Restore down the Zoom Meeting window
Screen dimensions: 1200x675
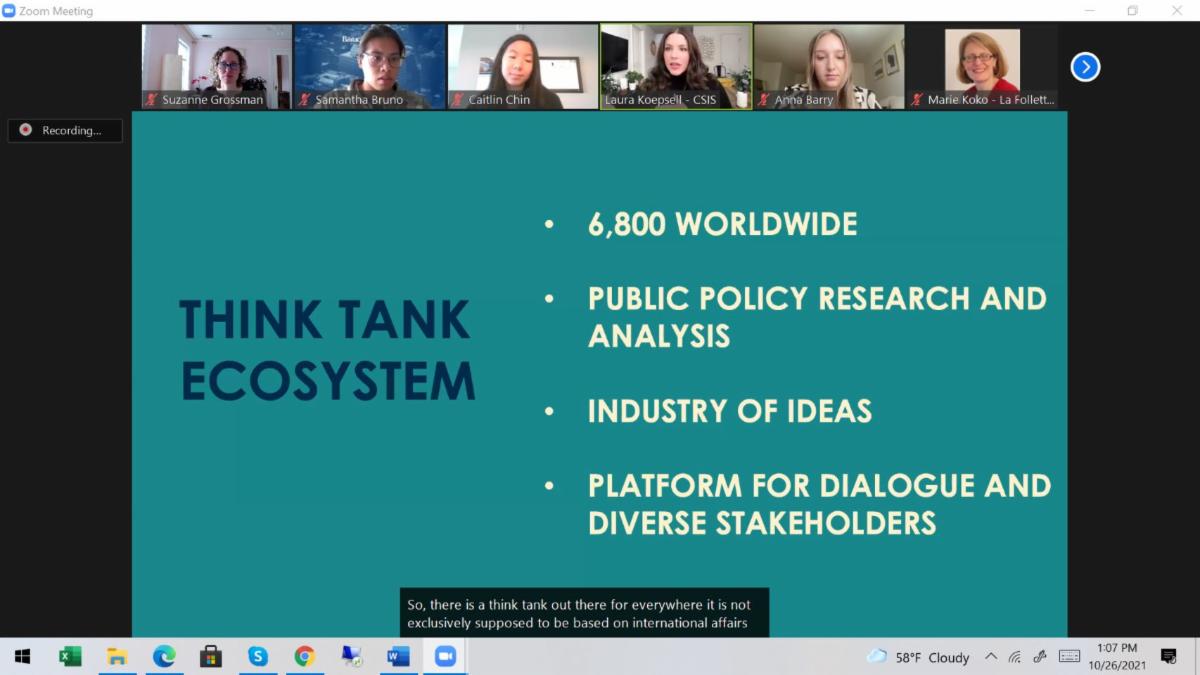coord(1132,11)
